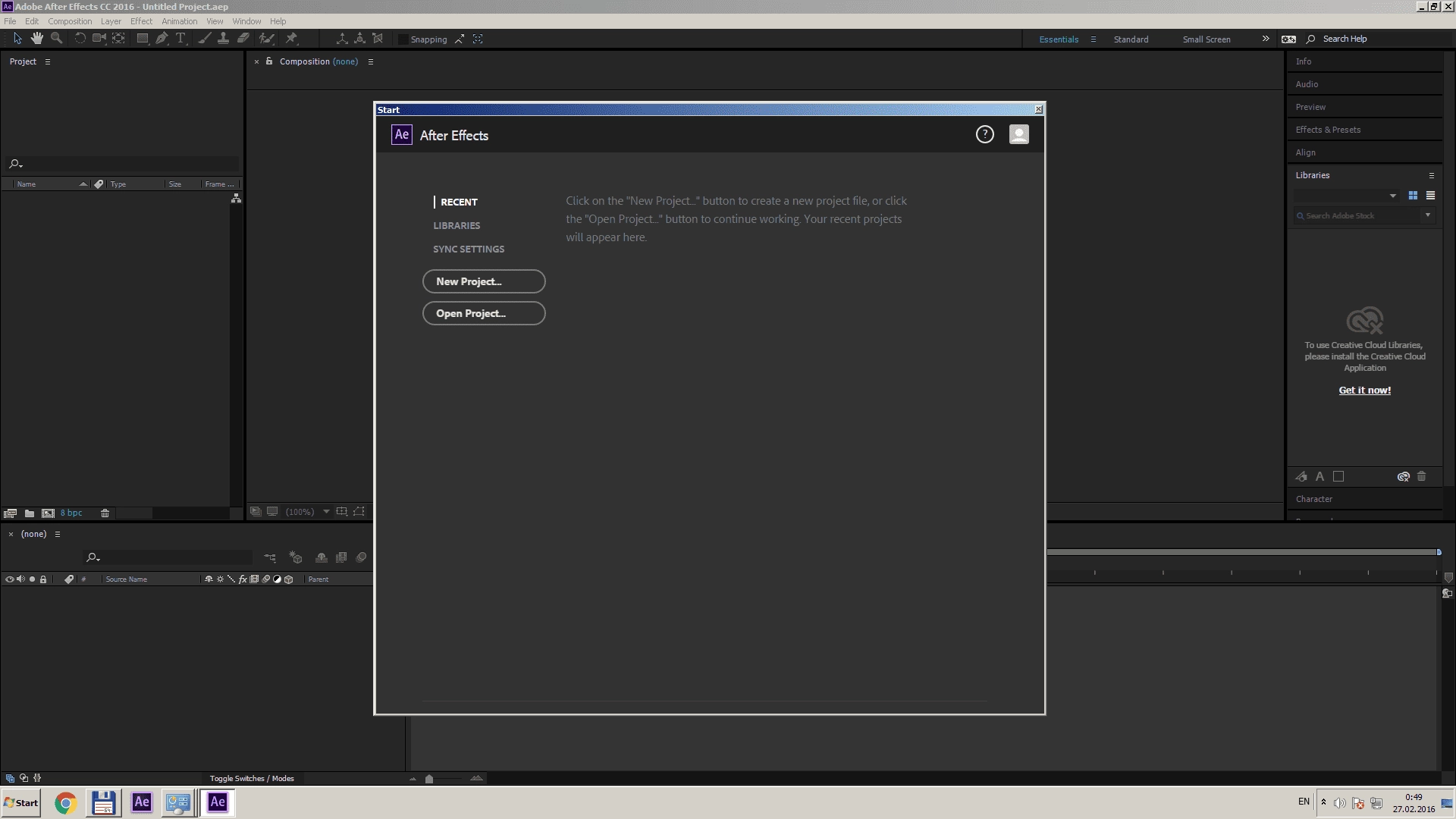Select the Pen tool
Image resolution: width=1456 pixels, height=819 pixels.
pos(162,39)
